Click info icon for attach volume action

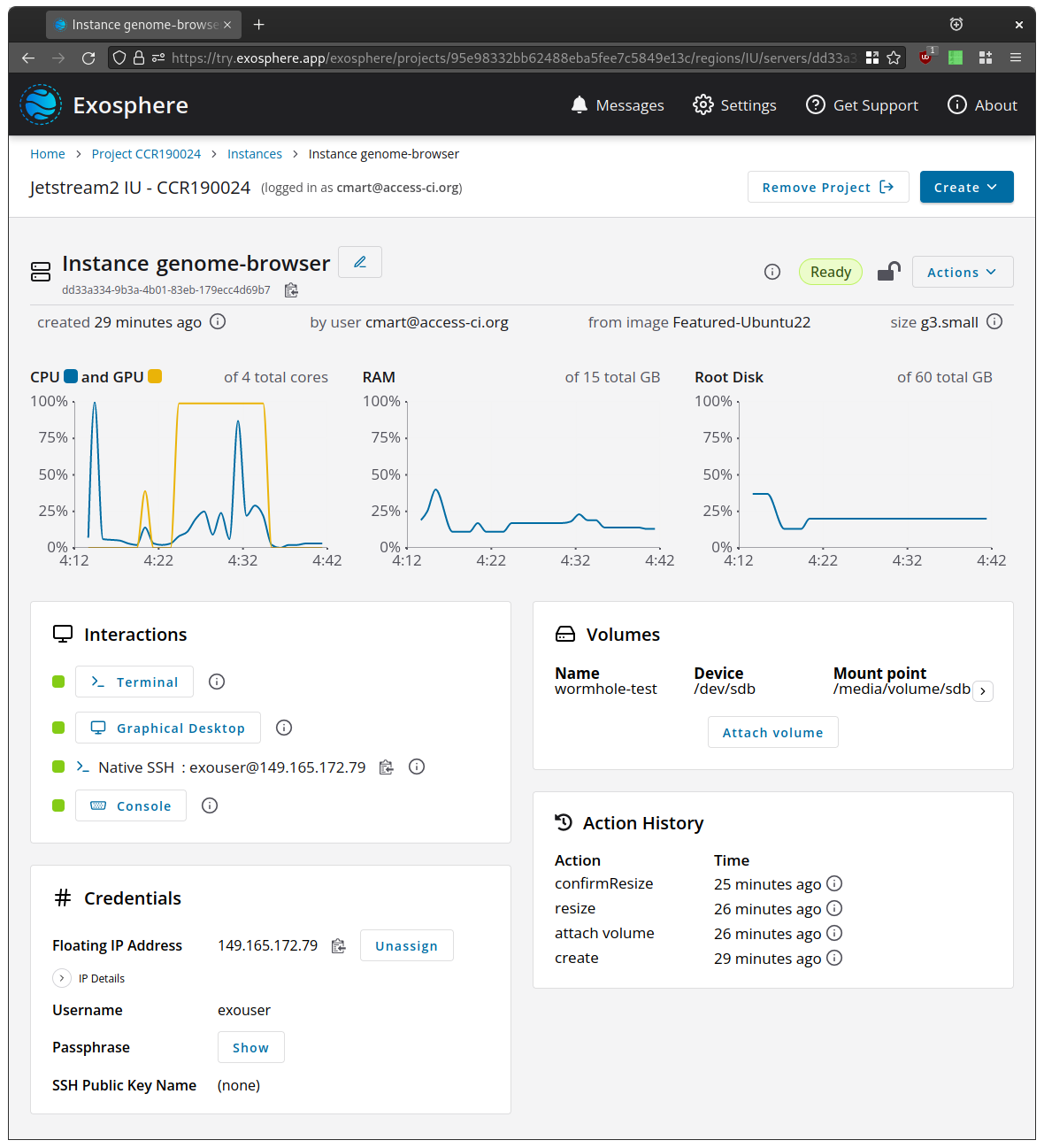tap(834, 933)
